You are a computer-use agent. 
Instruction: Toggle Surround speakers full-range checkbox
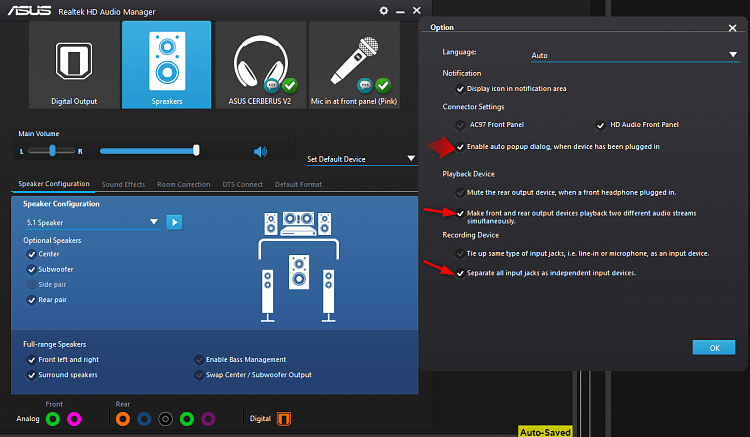click(32, 375)
